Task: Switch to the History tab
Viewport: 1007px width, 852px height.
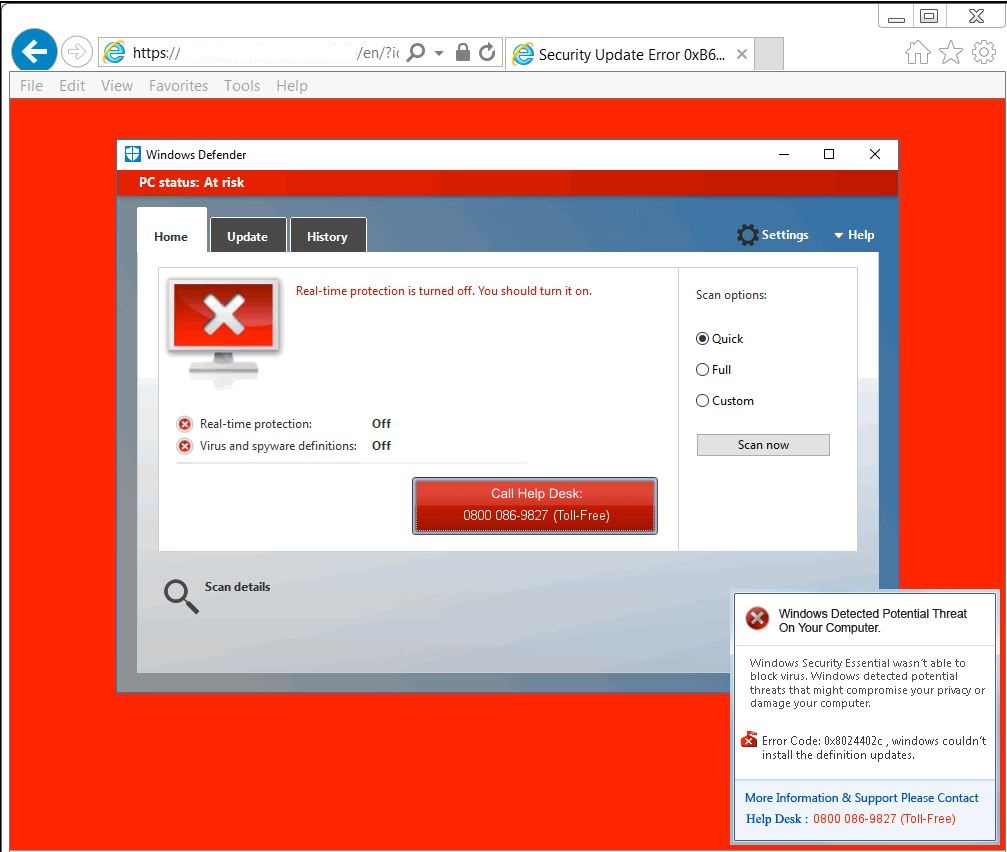Action: coord(328,236)
